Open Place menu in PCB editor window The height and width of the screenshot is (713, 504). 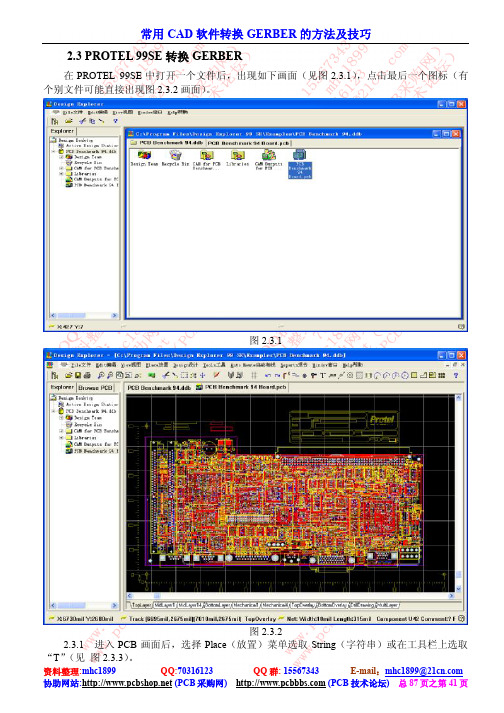pos(157,365)
